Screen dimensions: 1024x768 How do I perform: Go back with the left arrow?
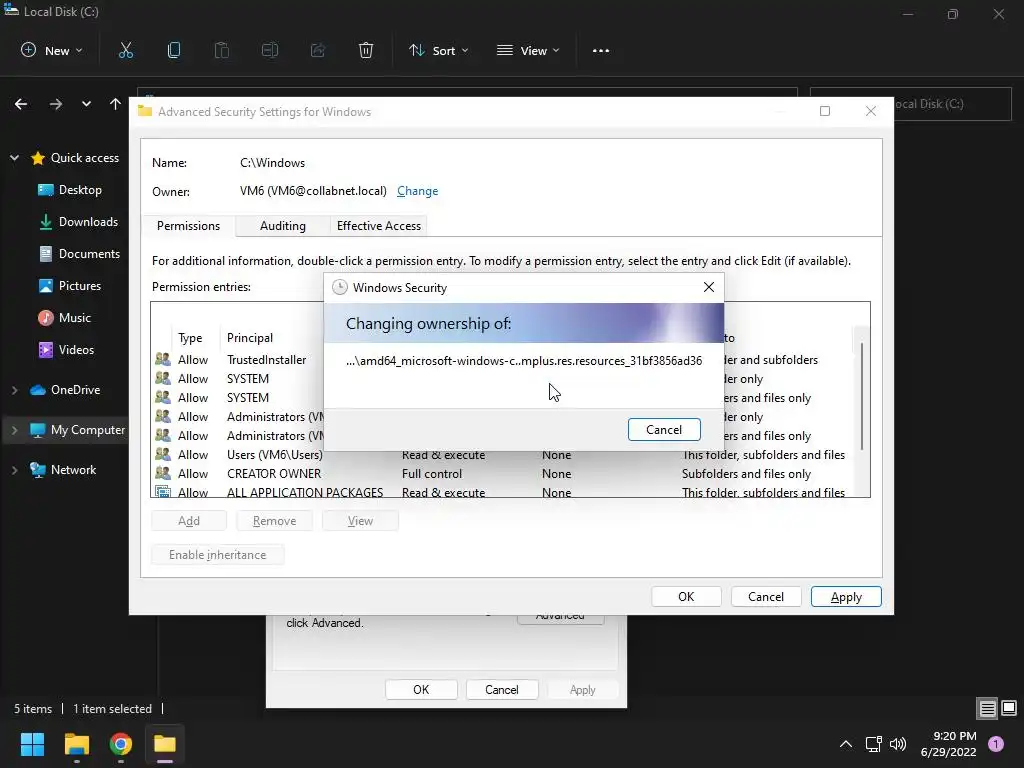[x=21, y=104]
